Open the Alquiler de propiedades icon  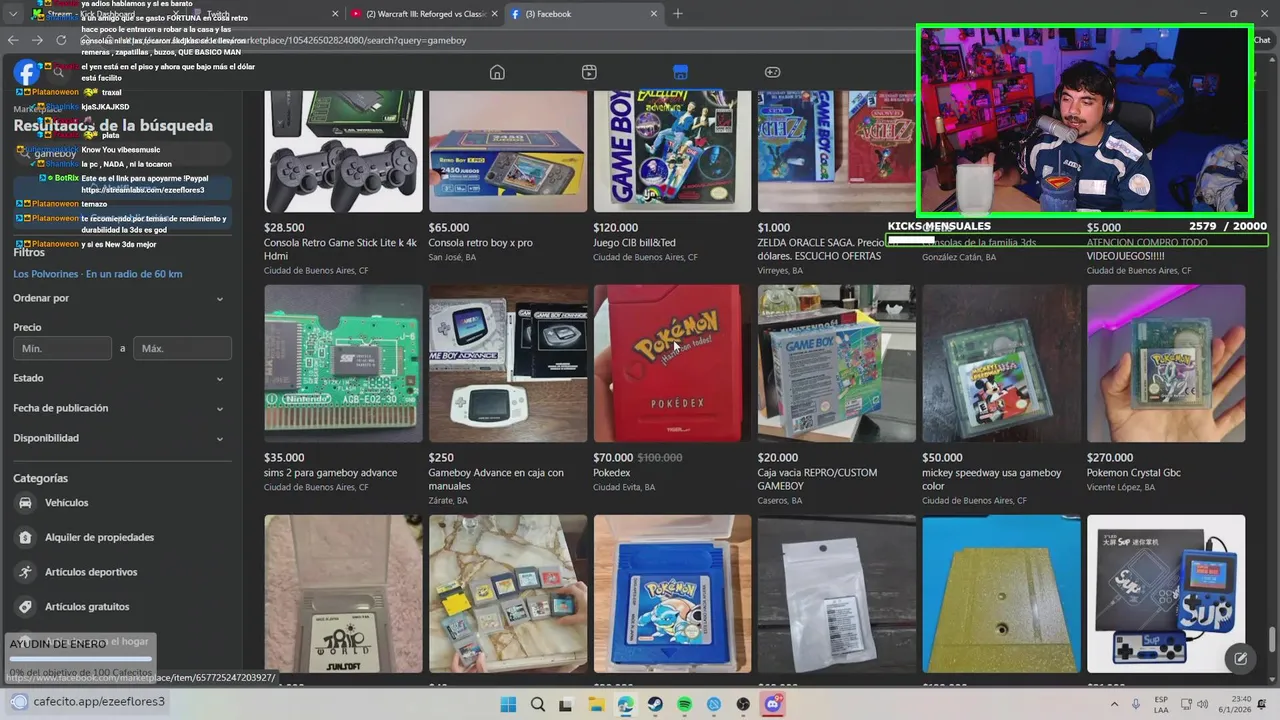(x=25, y=537)
